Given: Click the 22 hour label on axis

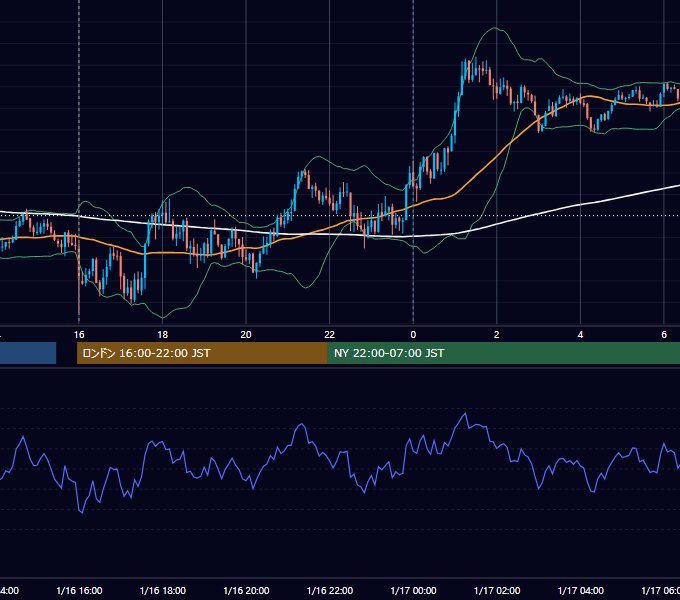Looking at the screenshot, I should pos(330,335).
